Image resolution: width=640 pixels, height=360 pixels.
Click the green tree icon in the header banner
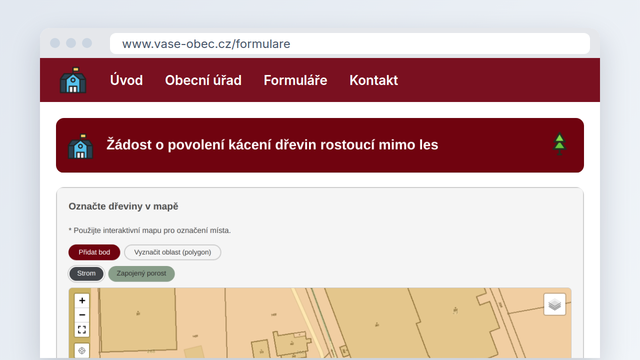click(560, 144)
